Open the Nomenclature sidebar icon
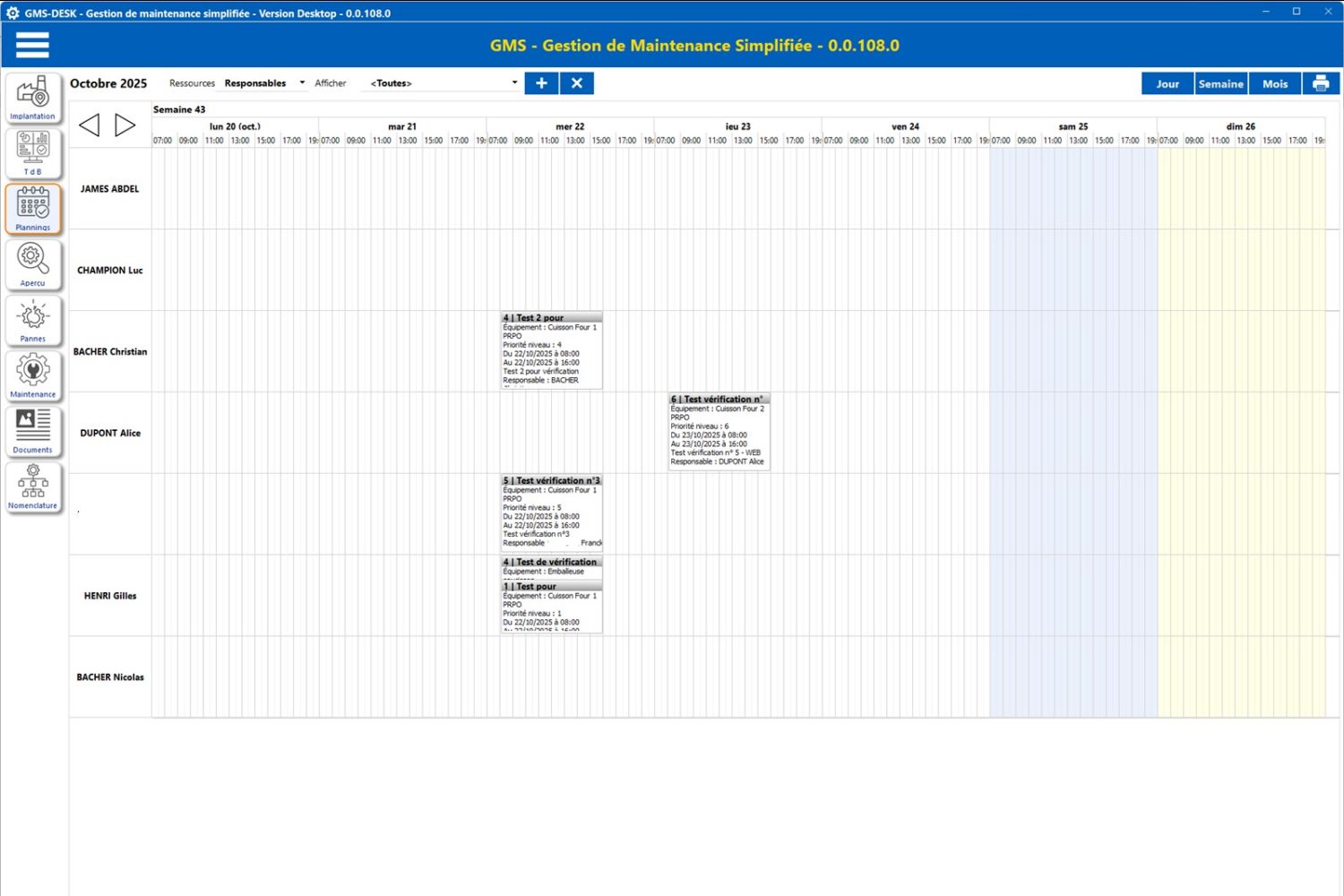The height and width of the screenshot is (896, 1344). click(x=33, y=487)
